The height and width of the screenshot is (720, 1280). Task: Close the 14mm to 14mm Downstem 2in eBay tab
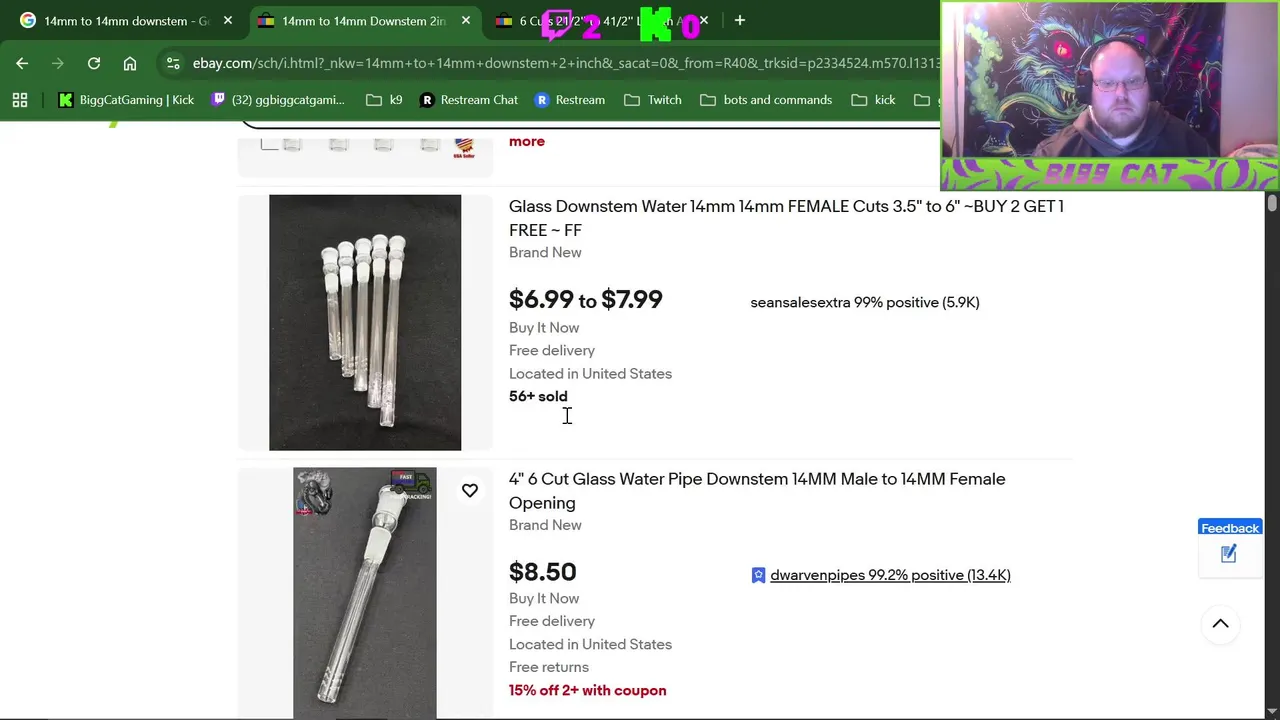(x=465, y=20)
